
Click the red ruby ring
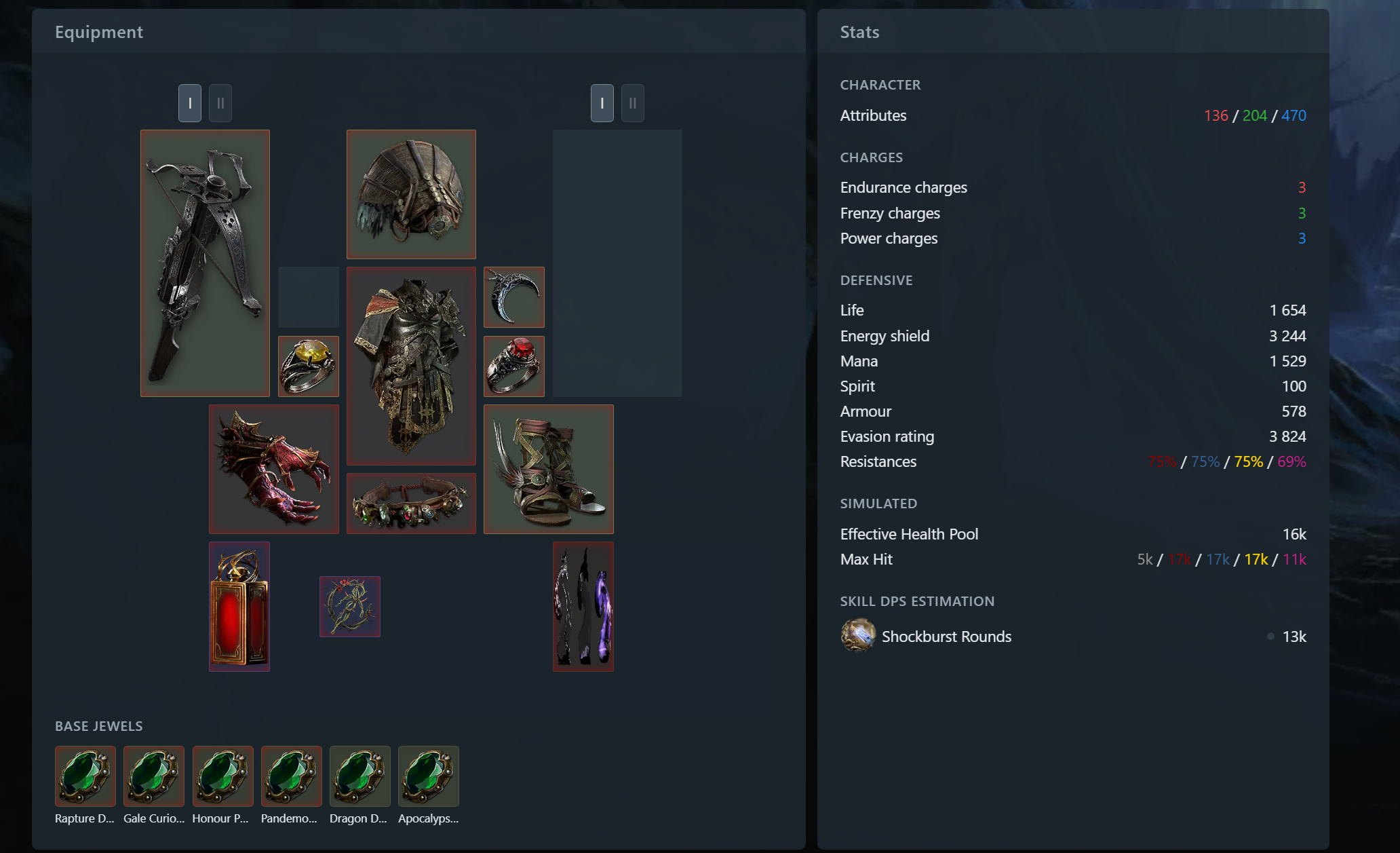tap(514, 366)
